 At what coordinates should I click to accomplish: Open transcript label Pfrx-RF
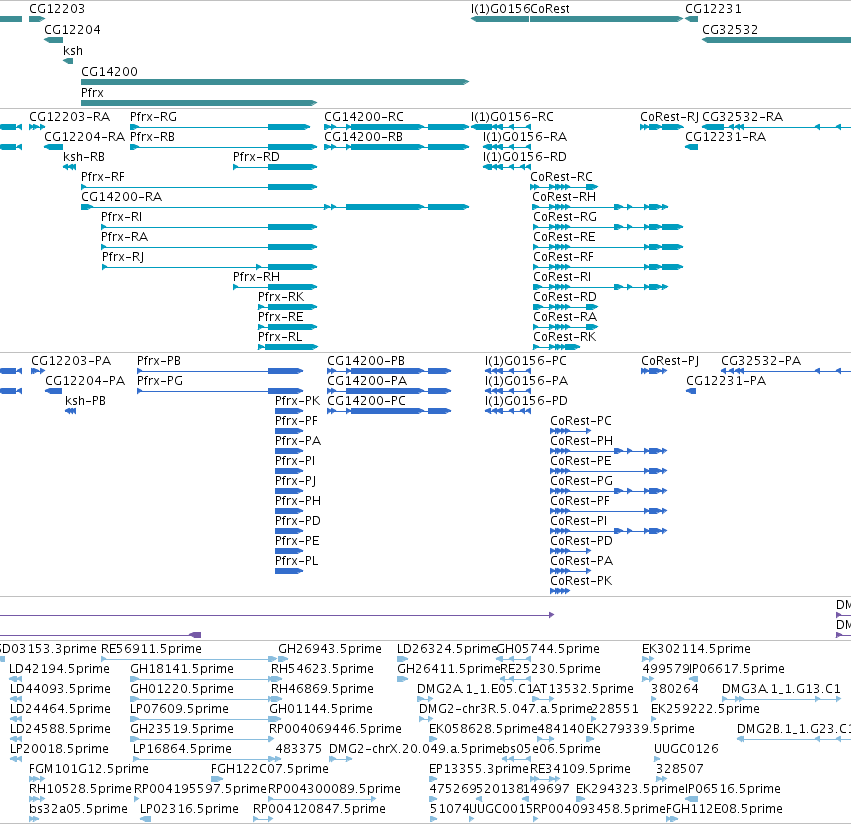tap(103, 177)
